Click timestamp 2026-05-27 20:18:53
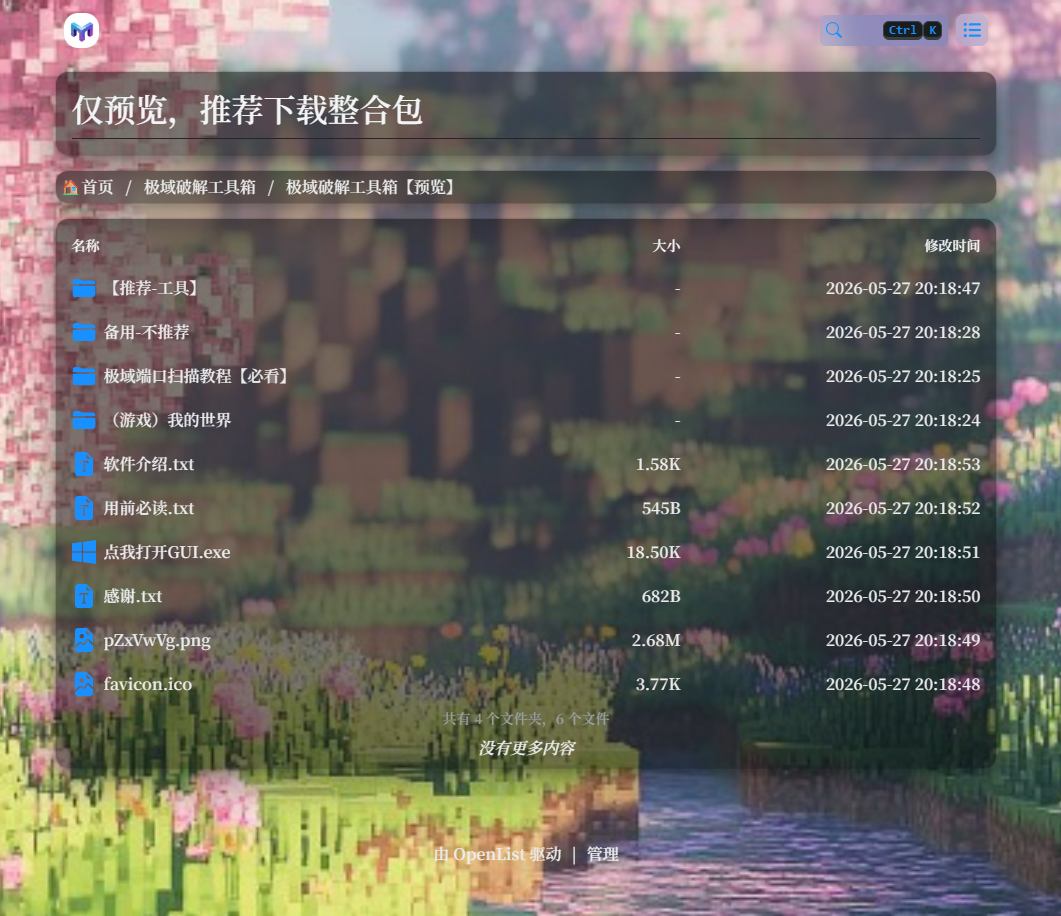 pyautogui.click(x=903, y=464)
